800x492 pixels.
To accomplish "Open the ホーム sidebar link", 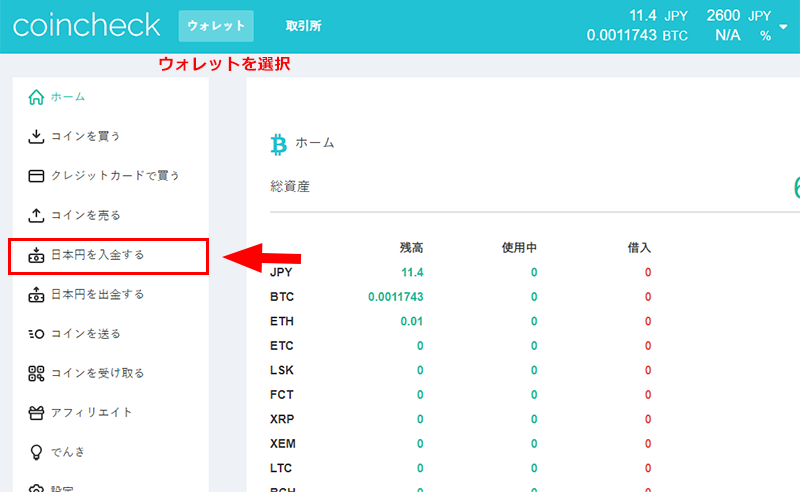I will 68,97.
